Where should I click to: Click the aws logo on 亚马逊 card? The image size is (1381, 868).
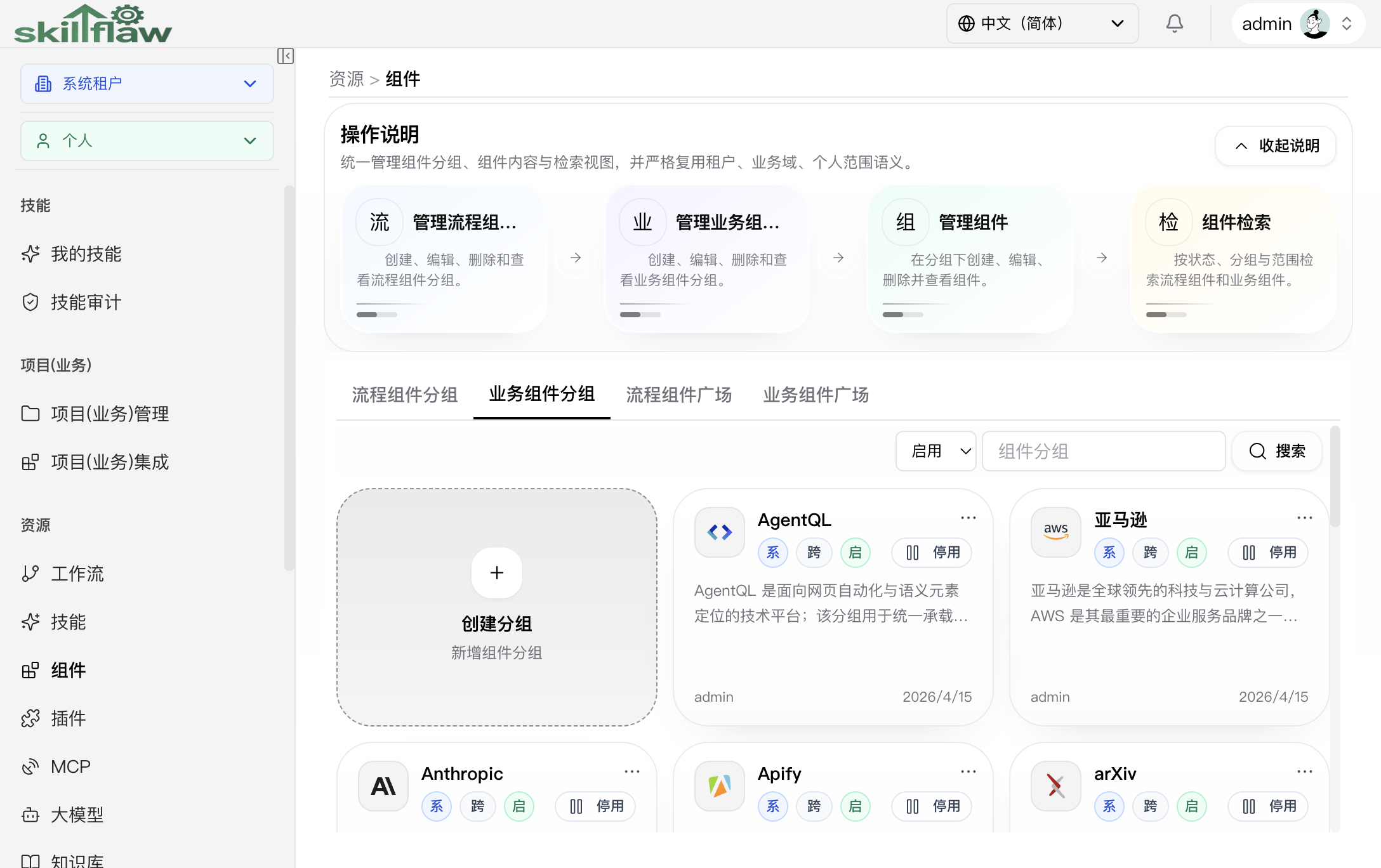(x=1056, y=532)
